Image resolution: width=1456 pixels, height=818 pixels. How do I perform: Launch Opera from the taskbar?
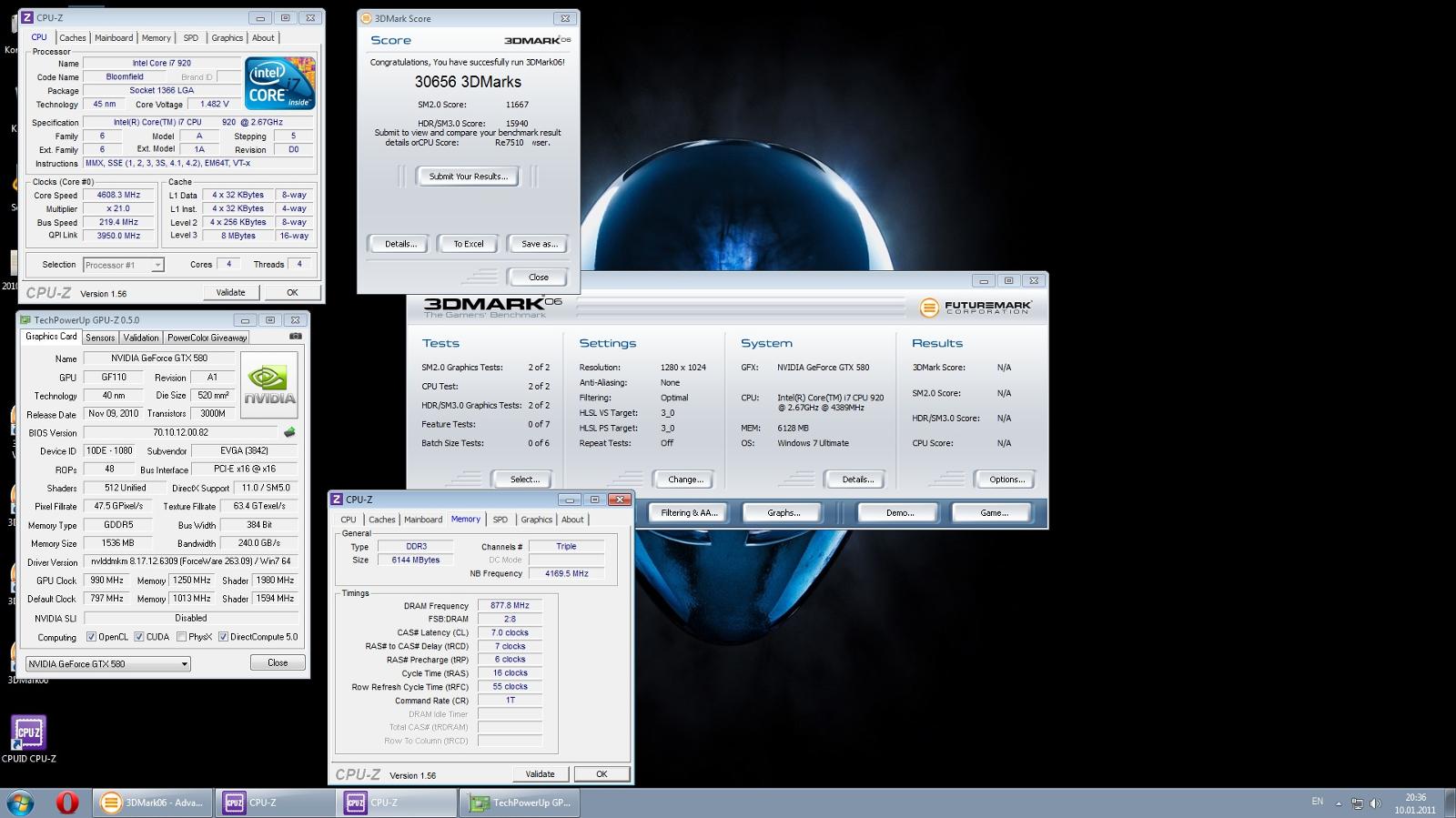67,803
